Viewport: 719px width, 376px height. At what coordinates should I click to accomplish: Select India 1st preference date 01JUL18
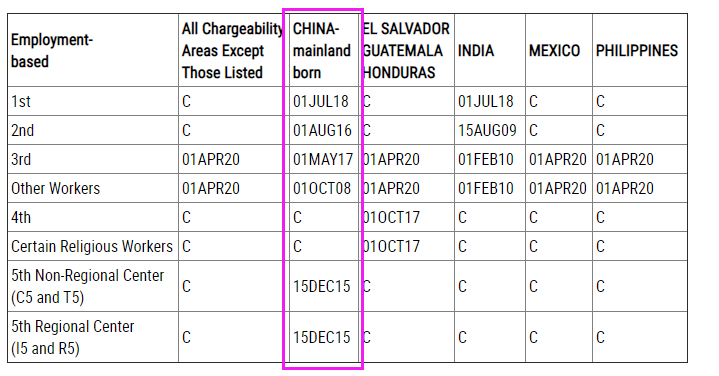pos(486,101)
